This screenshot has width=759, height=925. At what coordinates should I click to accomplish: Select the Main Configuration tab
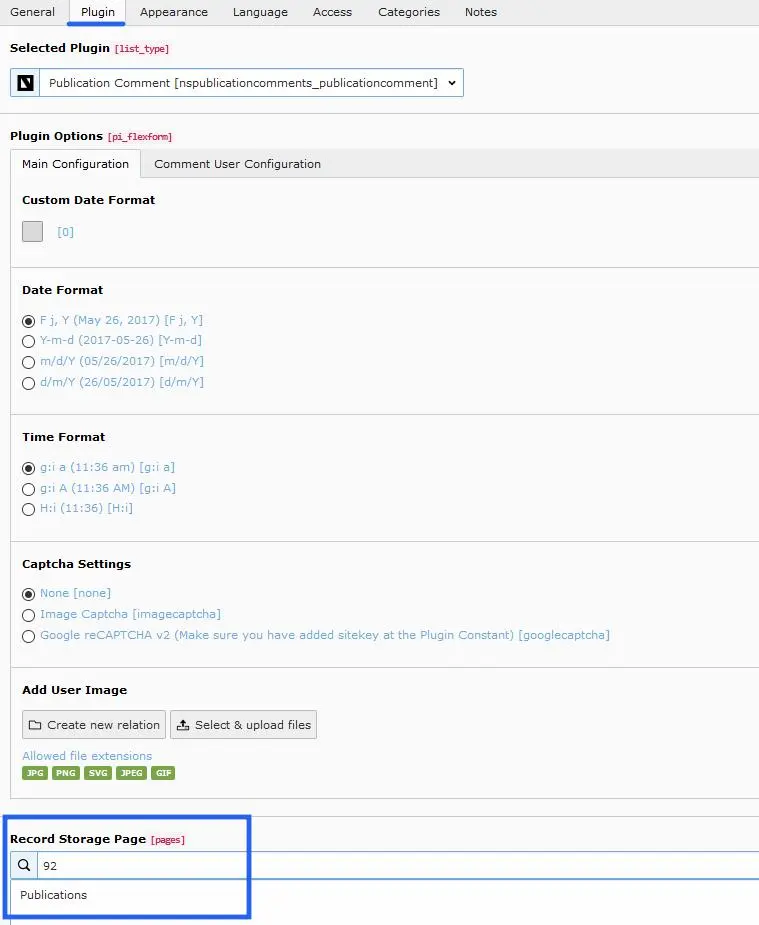coord(75,164)
